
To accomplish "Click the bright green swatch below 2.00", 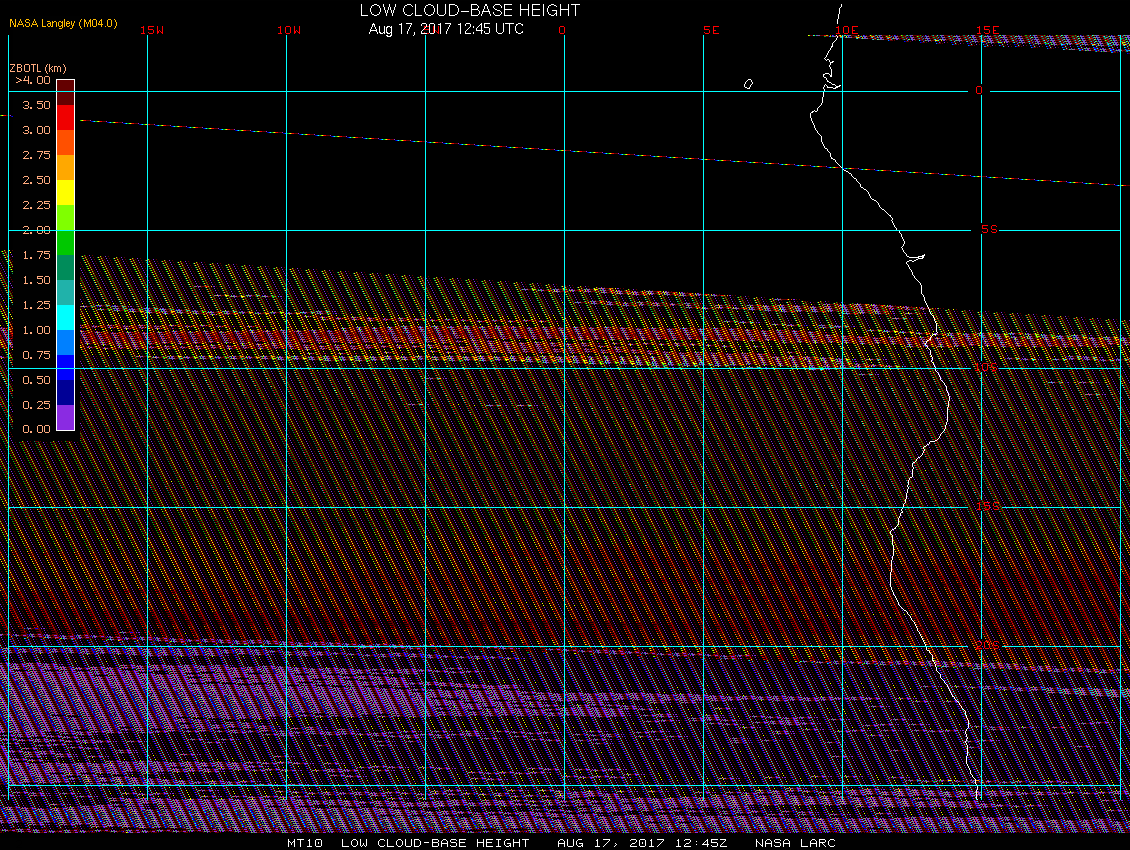I will (65, 242).
